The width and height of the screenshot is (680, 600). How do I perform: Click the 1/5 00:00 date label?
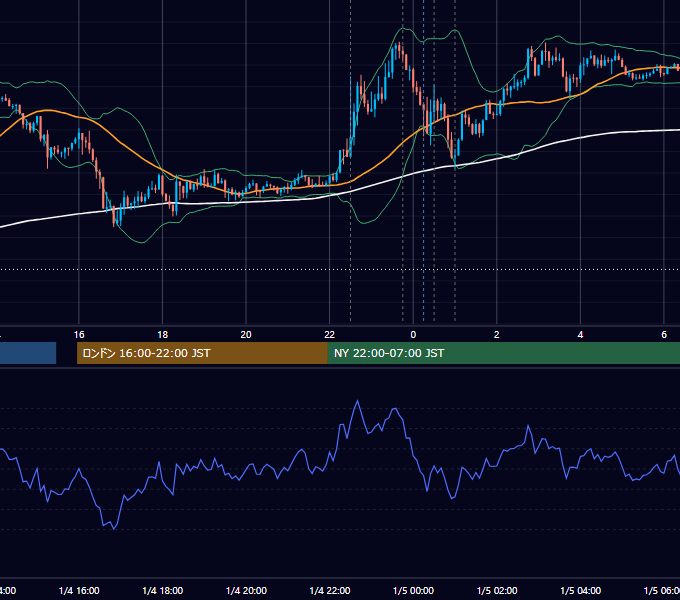coord(413,591)
